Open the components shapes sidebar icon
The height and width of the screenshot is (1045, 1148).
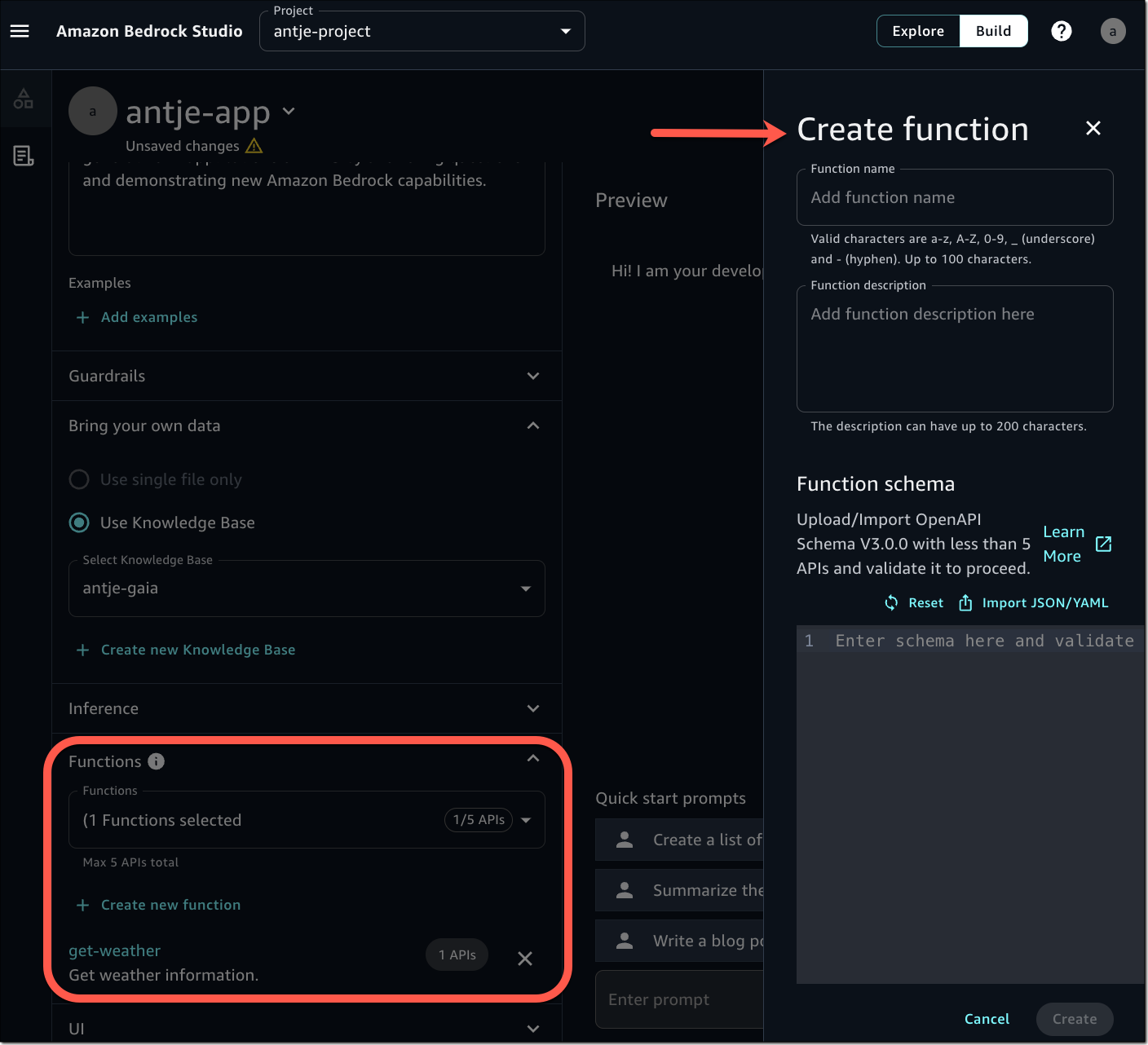click(24, 99)
